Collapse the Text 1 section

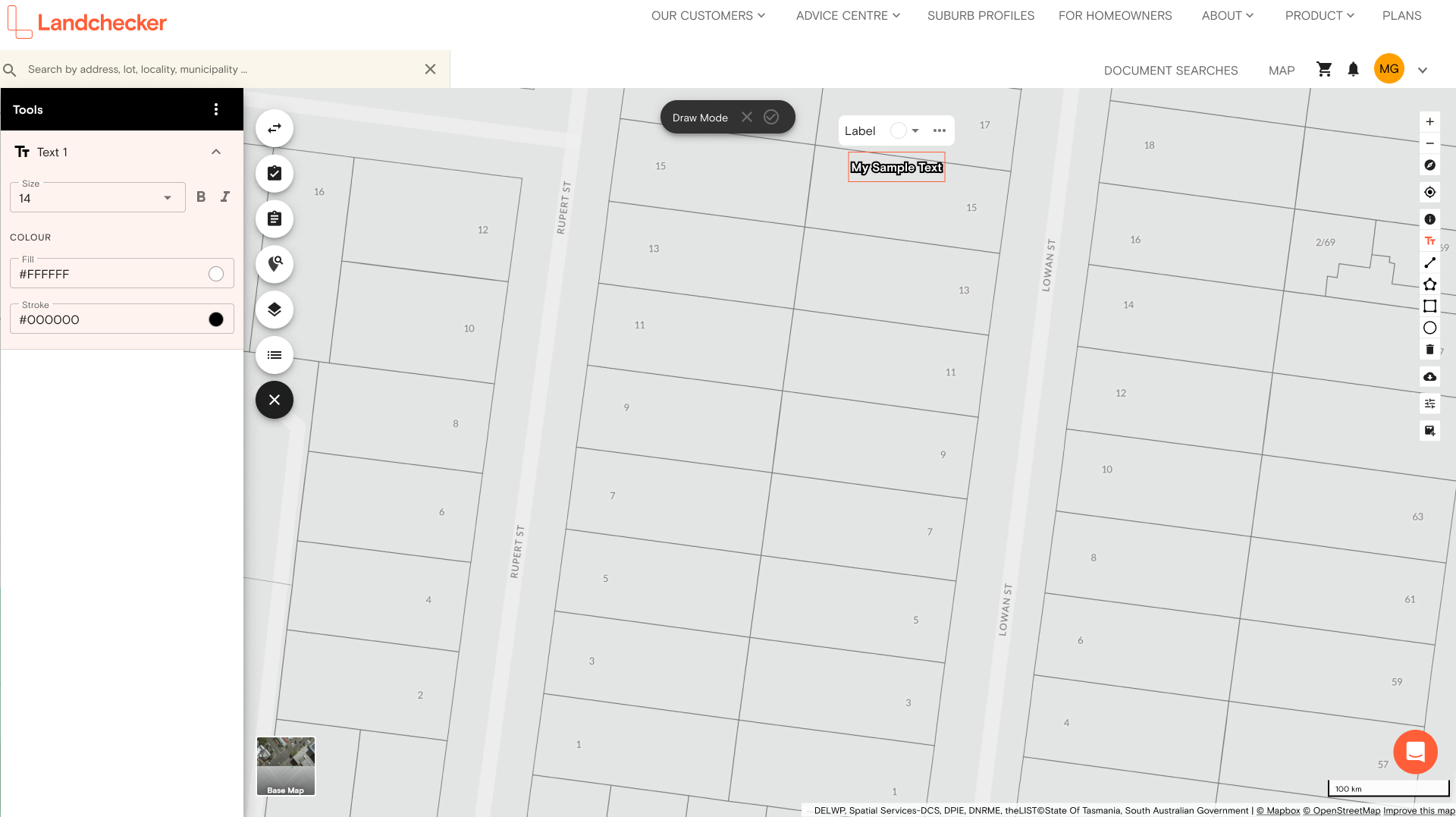click(x=216, y=152)
